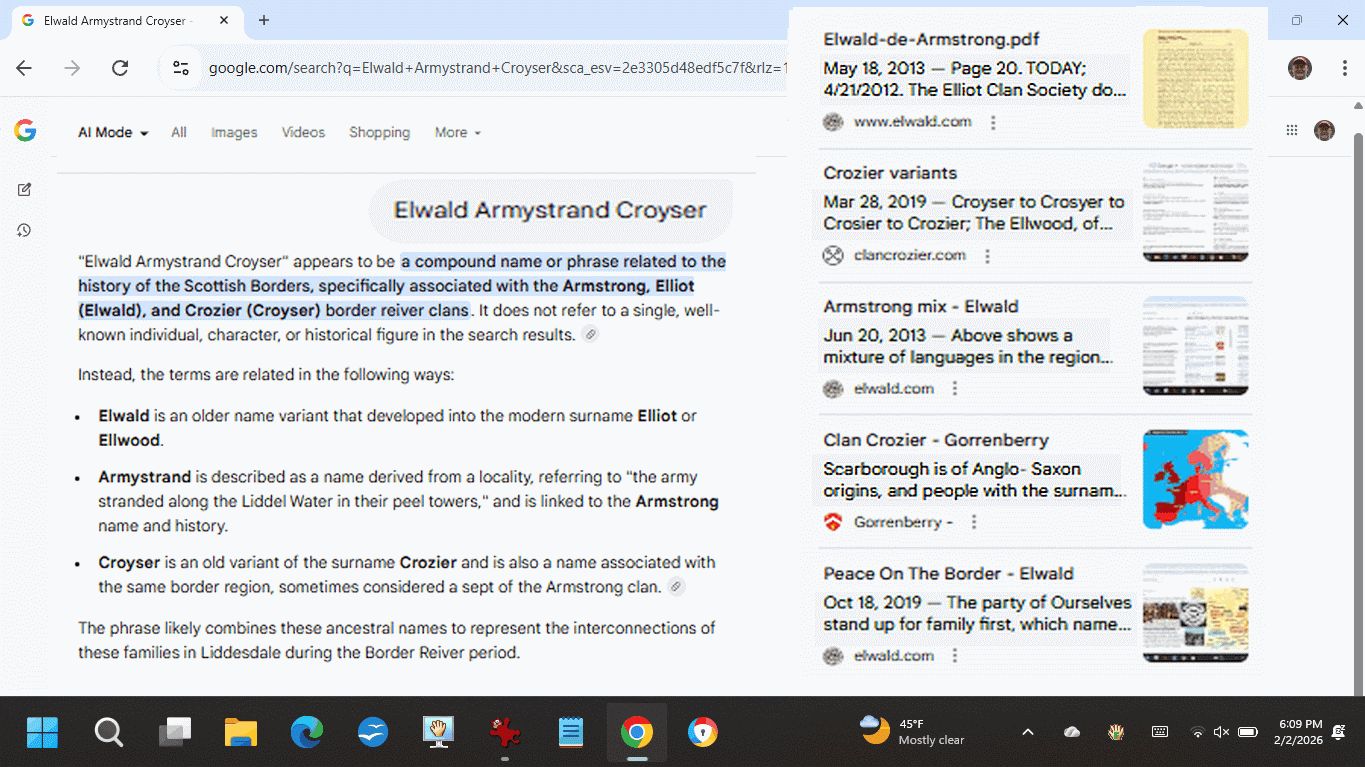Open the Crozier variants result
This screenshot has width=1365, height=767.
click(890, 173)
